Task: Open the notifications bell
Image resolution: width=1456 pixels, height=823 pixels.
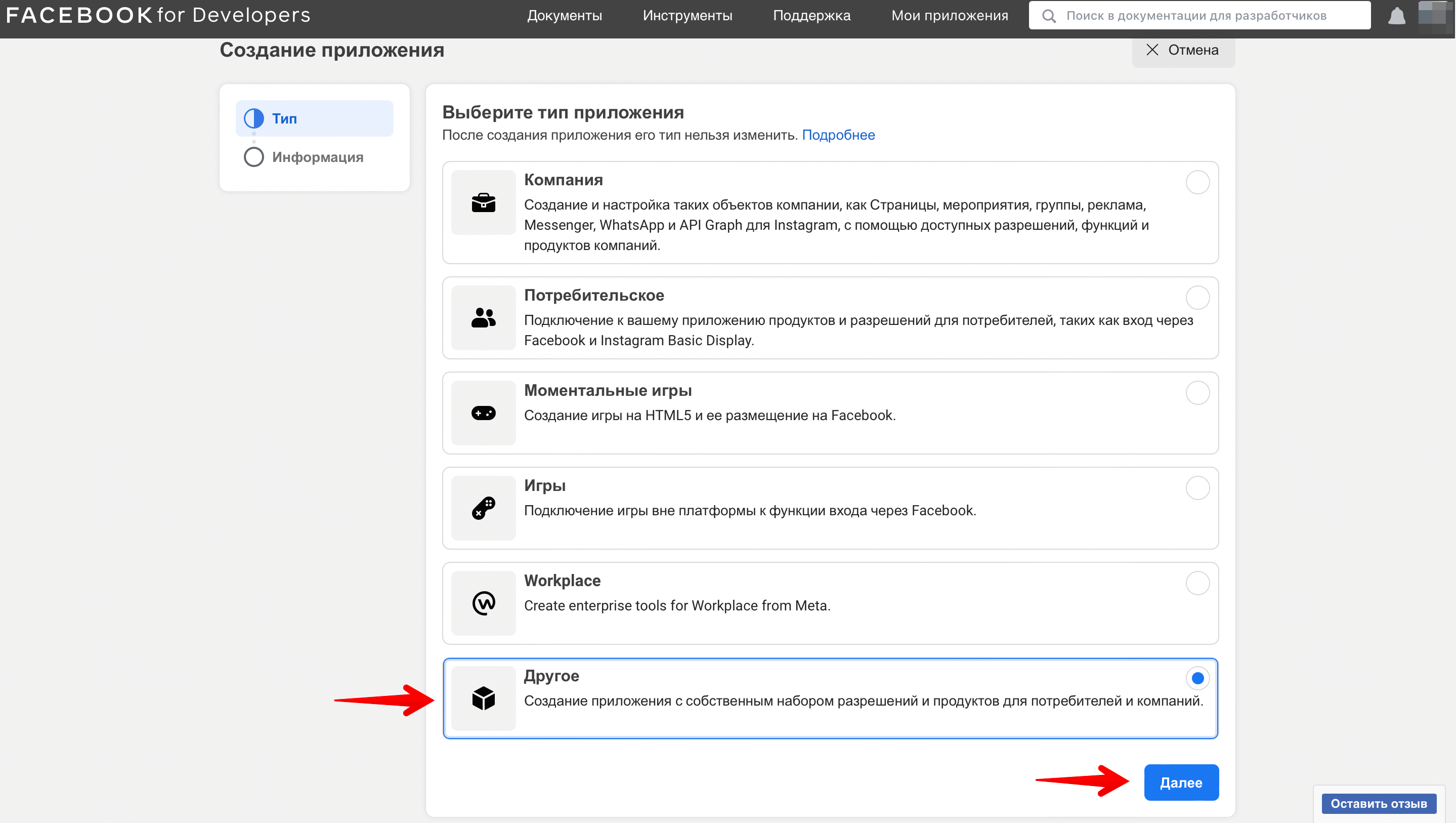Action: (1397, 16)
